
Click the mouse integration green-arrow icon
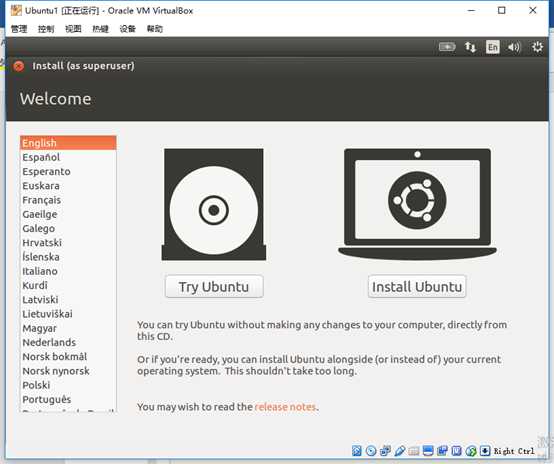[x=471, y=451]
